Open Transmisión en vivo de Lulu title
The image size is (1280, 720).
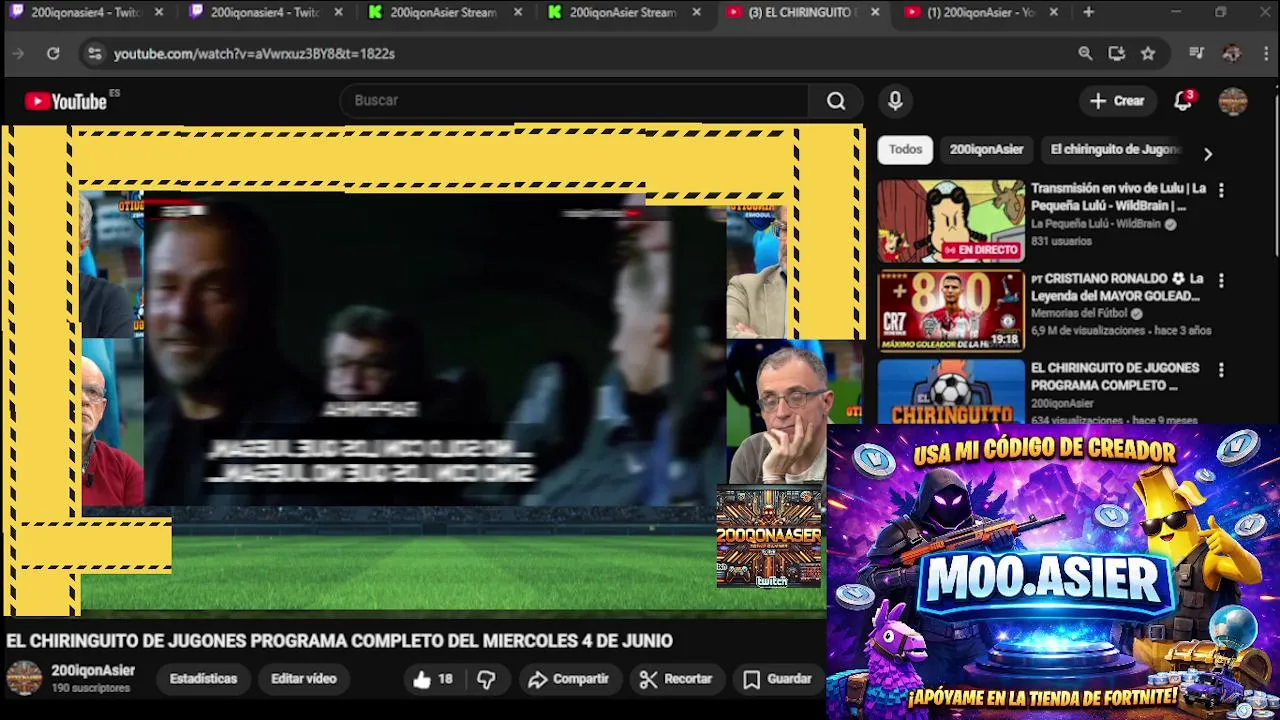[1118, 197]
